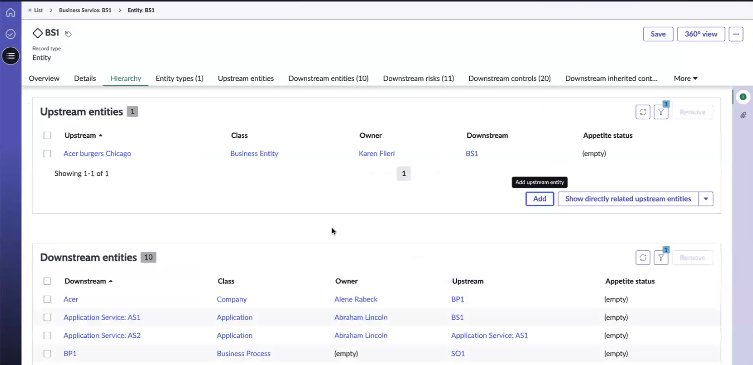Open the Home icon in left sidebar

(11, 12)
